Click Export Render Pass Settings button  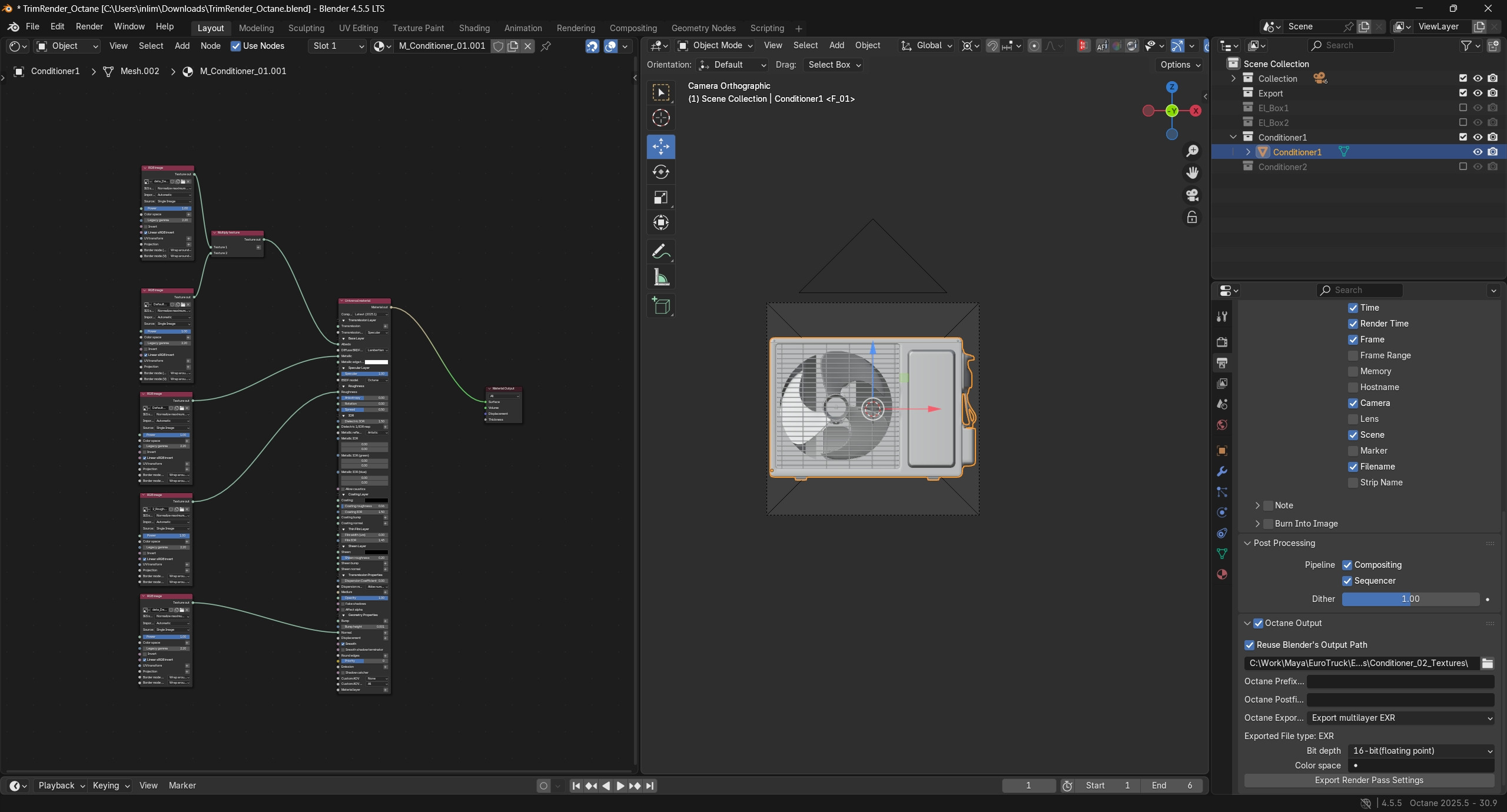pos(1369,780)
